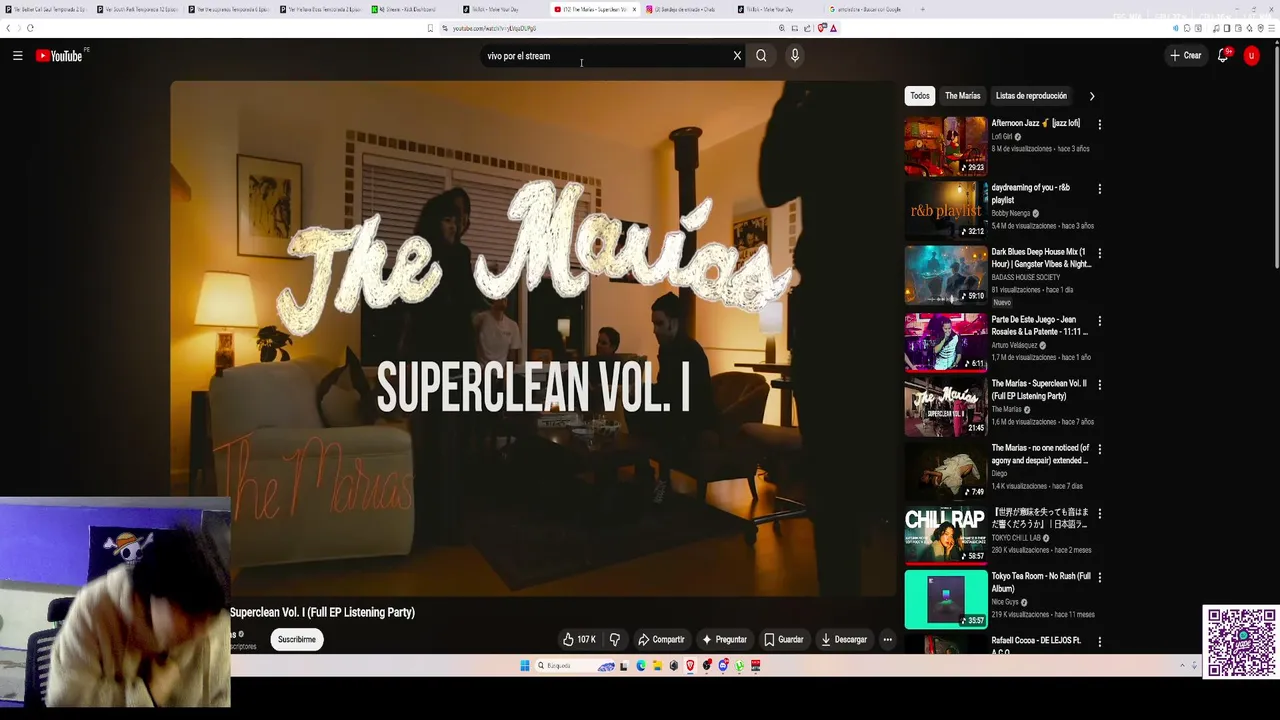Select the 'Todos' filter chip
Screen dimensions: 1280x720
920,96
